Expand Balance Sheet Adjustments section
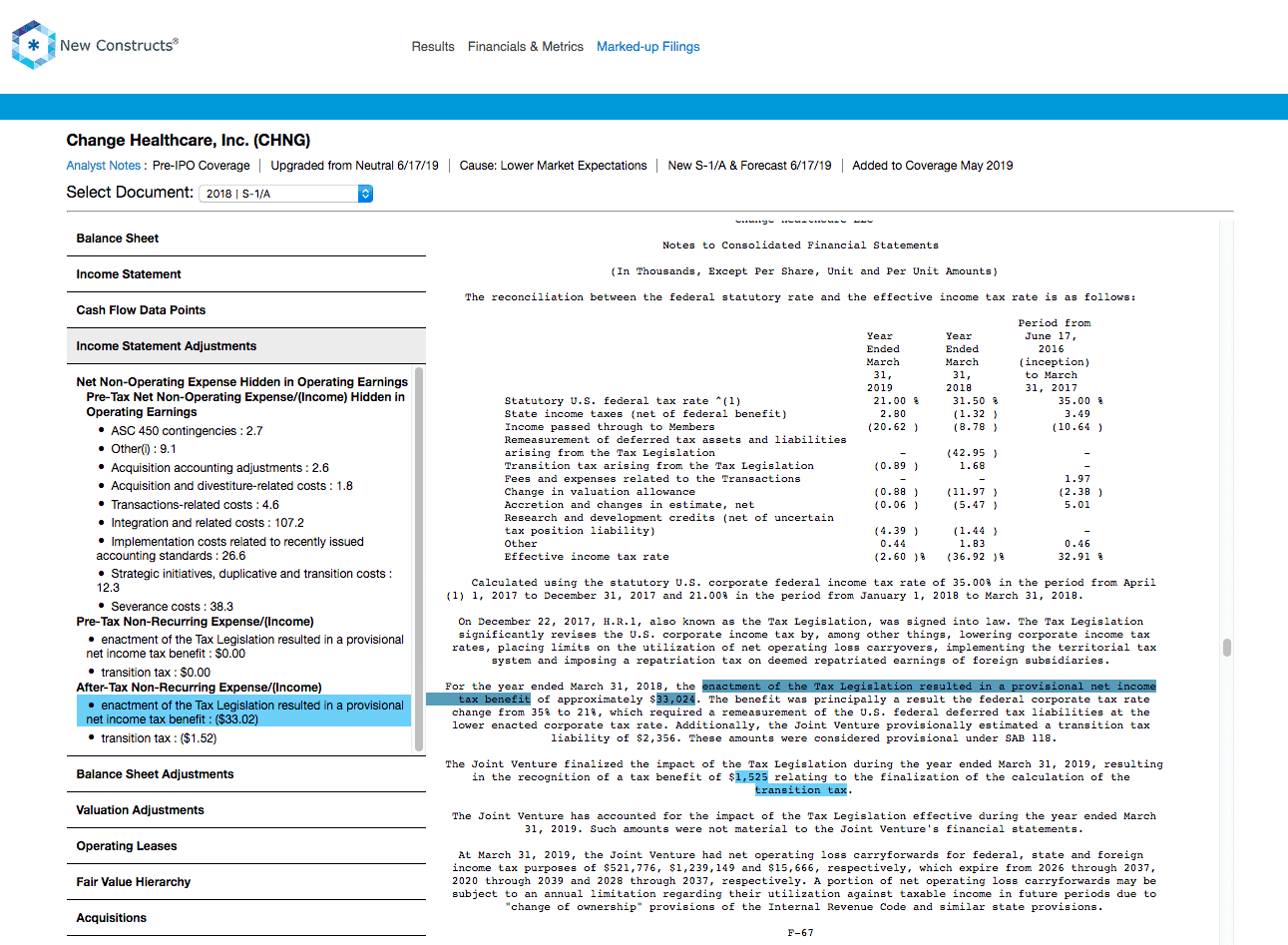Viewport: 1288px width, 945px height. coord(246,774)
